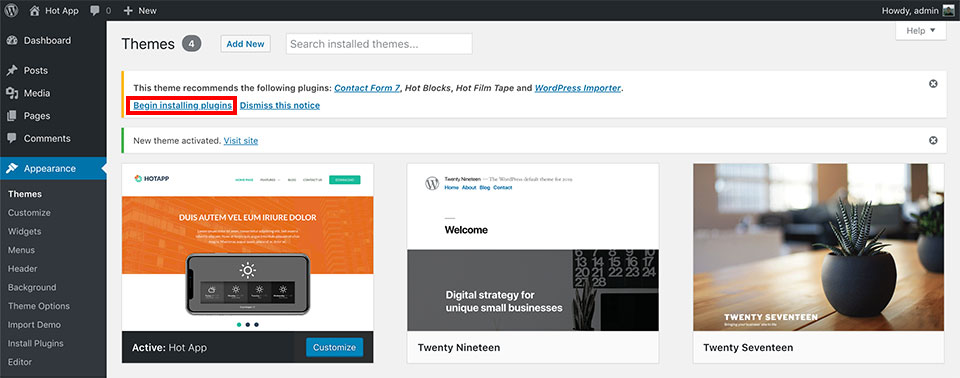
Task: Click the Add New theme button
Action: point(246,43)
